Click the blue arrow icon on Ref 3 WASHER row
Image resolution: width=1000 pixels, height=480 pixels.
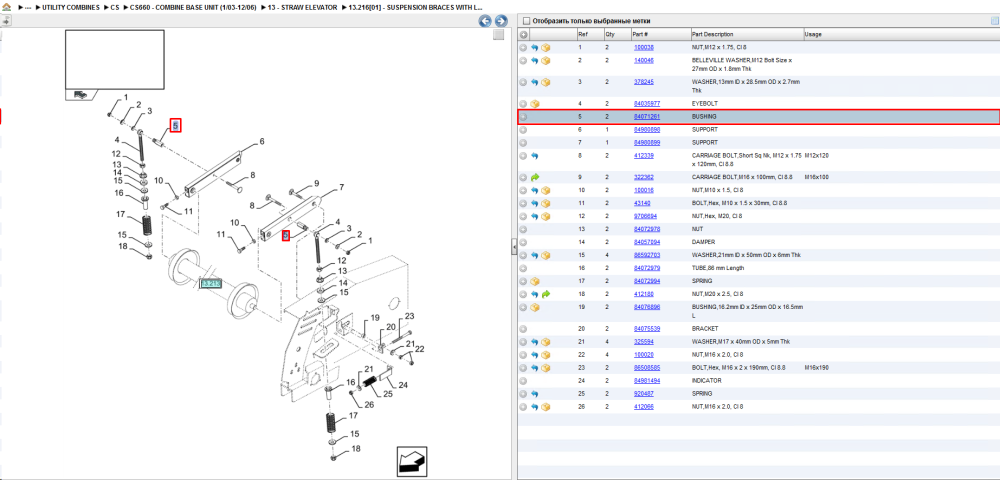534,82
